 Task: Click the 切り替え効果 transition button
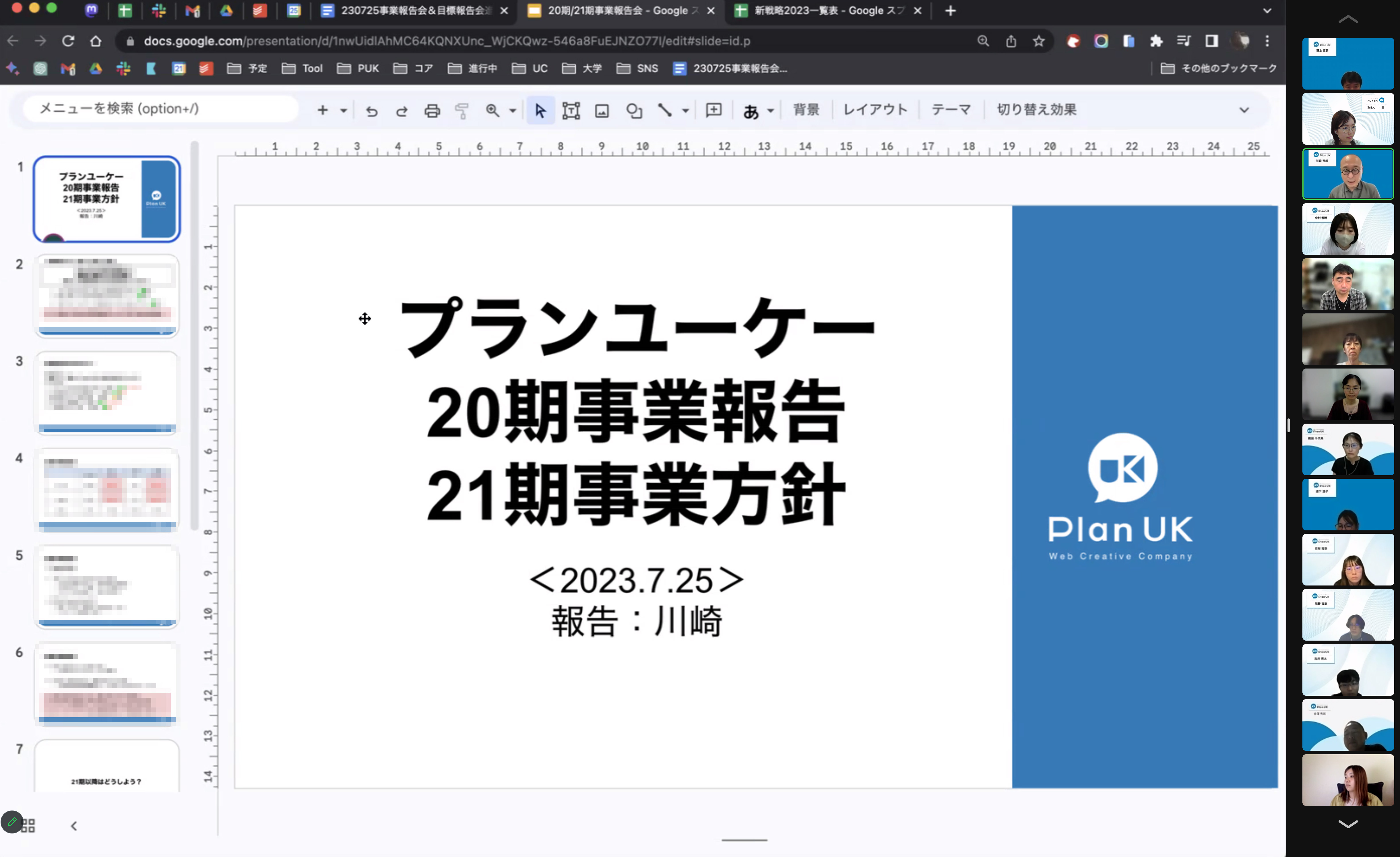[1036, 110]
